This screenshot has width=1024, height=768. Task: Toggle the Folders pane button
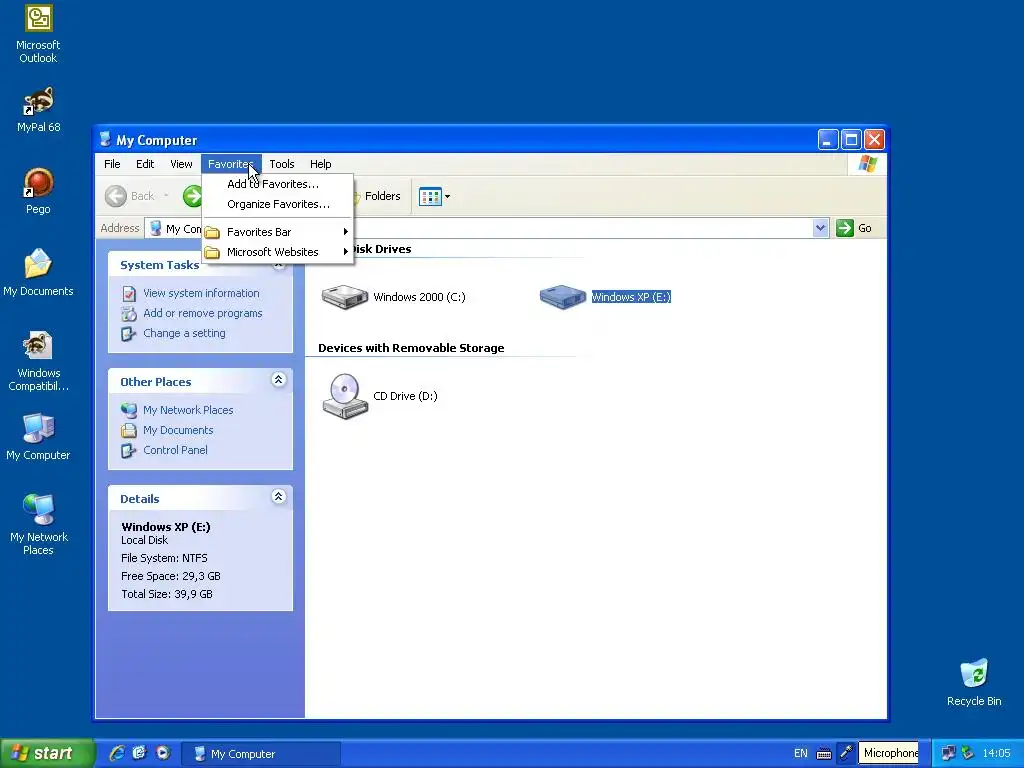377,196
